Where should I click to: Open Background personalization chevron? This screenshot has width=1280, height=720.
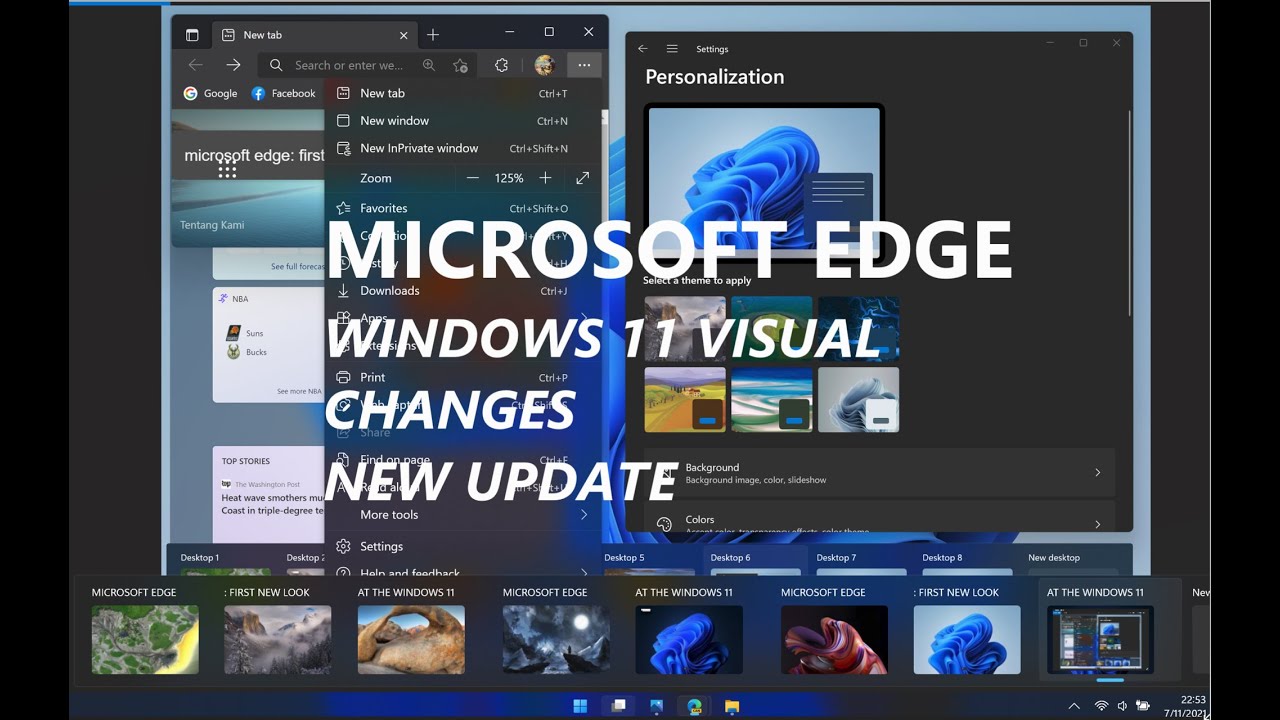click(1097, 472)
